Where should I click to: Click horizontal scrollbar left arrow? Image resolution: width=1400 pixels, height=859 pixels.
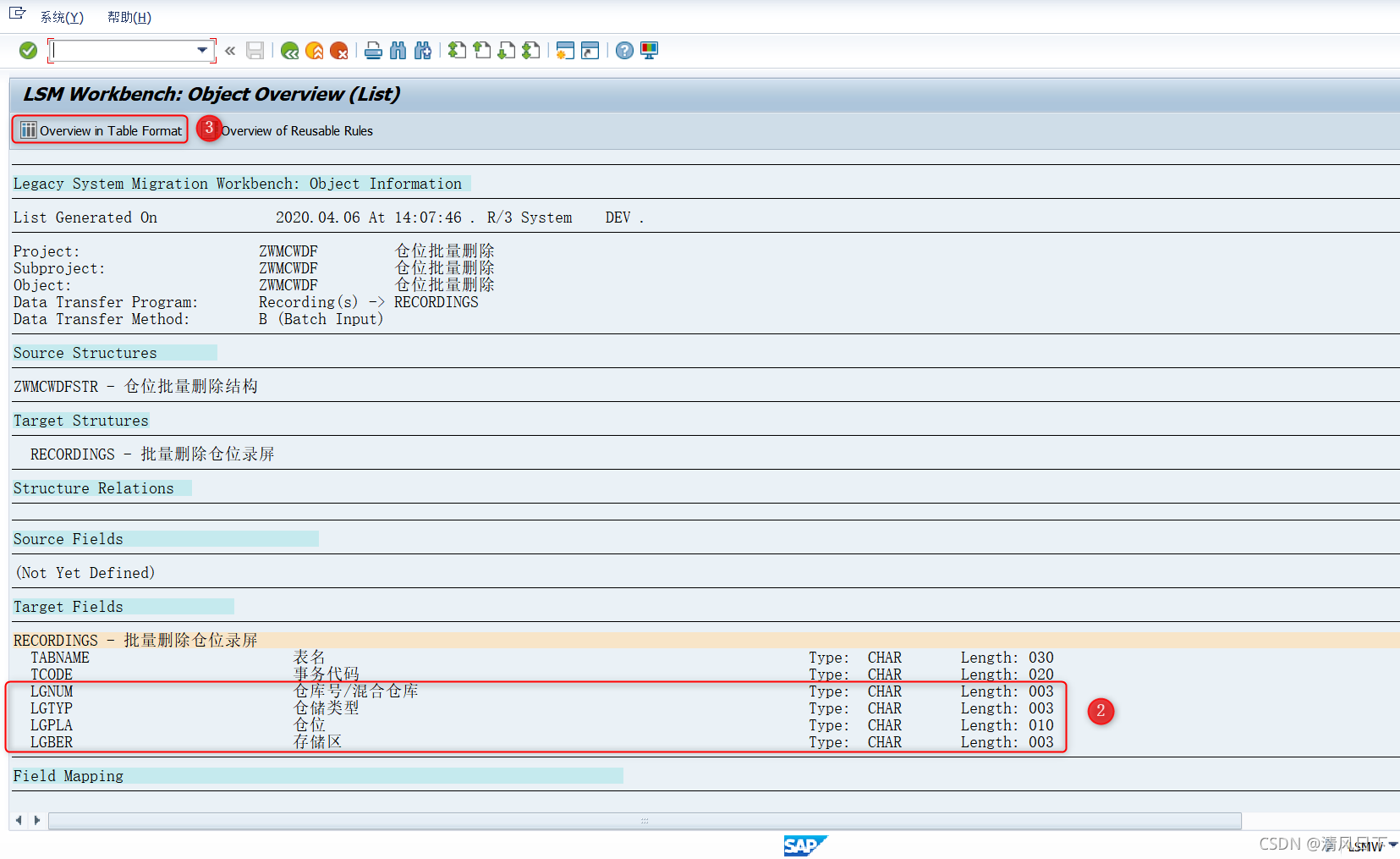19,820
